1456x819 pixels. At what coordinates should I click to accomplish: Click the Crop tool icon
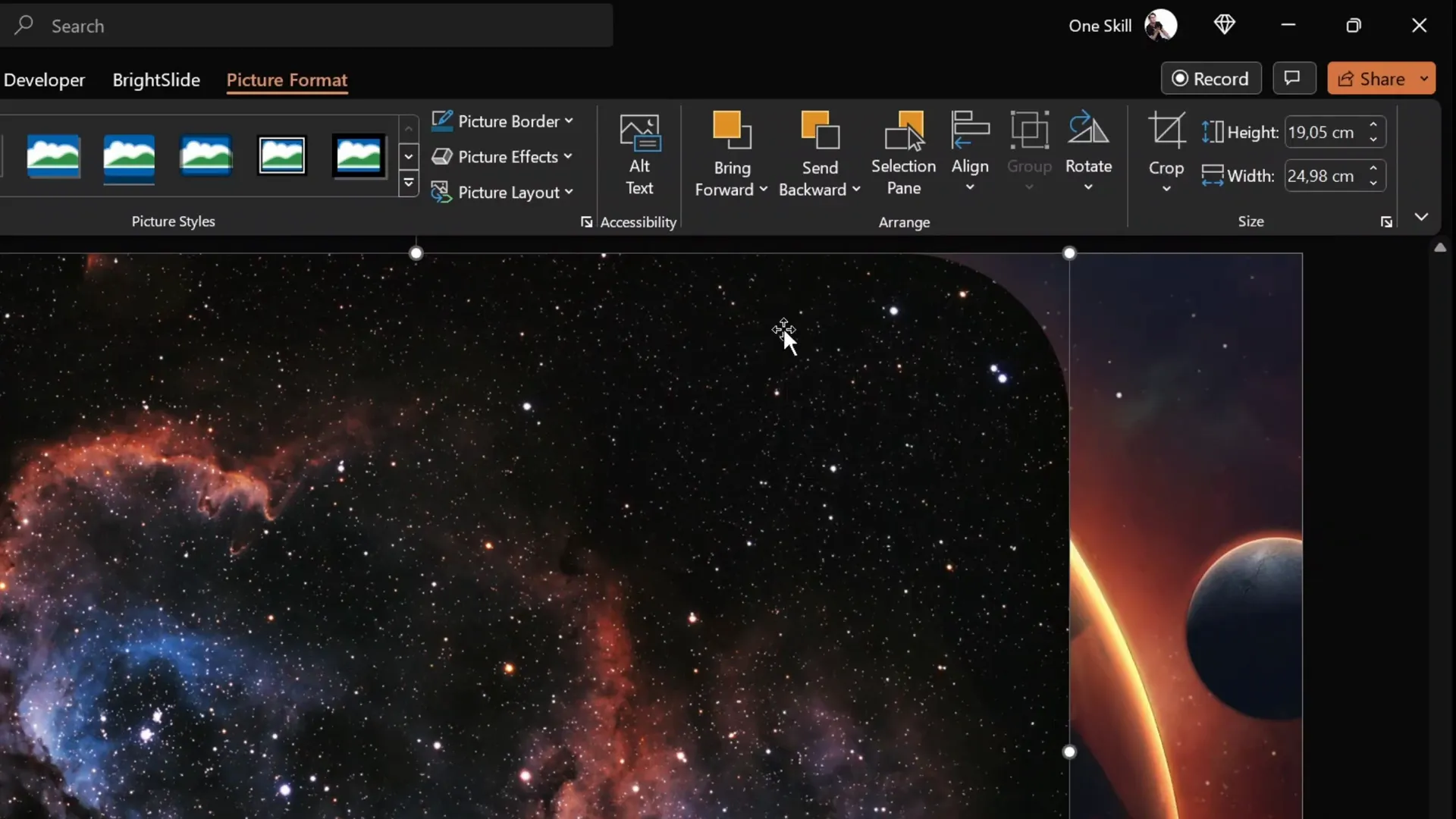(x=1166, y=130)
